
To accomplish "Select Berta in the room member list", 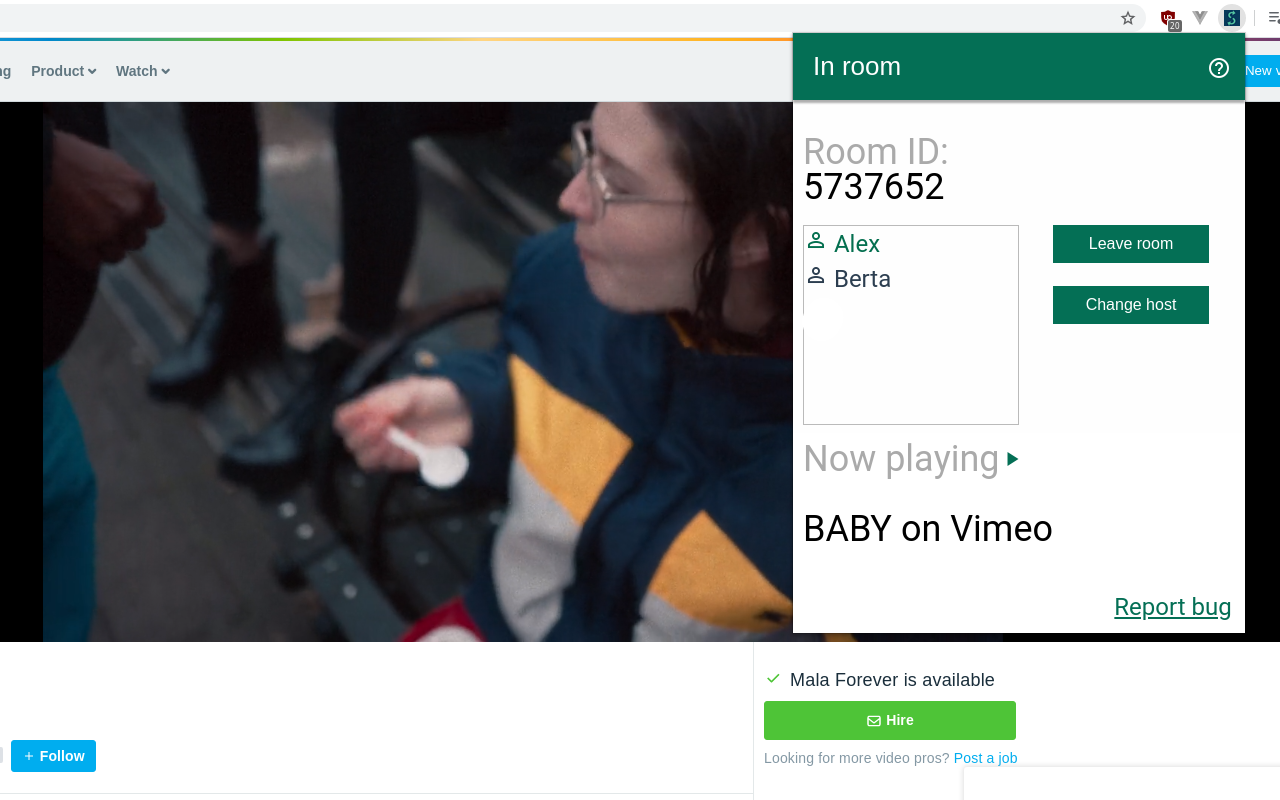I will point(862,279).
